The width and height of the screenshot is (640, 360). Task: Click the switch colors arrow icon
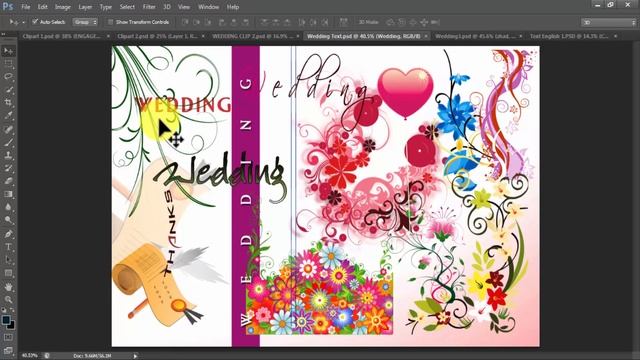tap(12, 311)
